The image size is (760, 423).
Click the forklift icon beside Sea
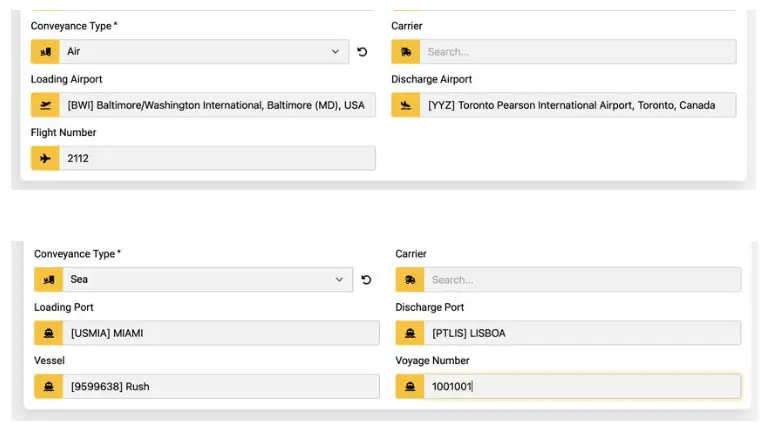click(x=48, y=280)
